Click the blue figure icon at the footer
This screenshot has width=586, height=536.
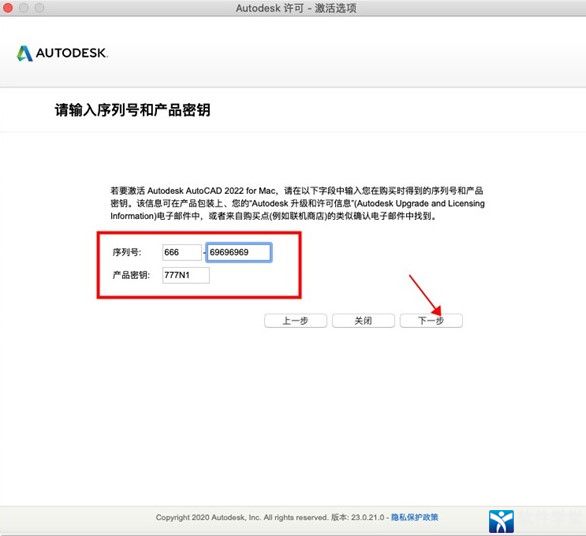pos(501,521)
